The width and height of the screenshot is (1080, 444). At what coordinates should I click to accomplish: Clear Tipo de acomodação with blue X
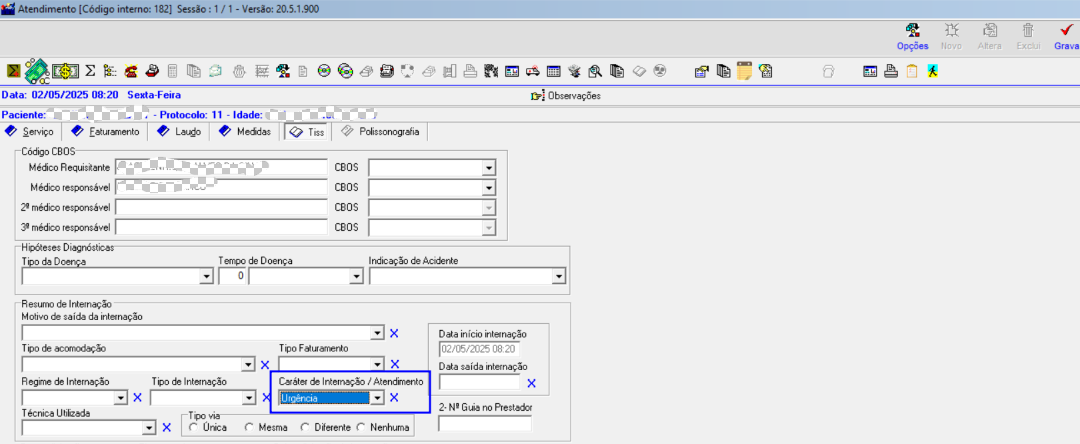pyautogui.click(x=264, y=364)
